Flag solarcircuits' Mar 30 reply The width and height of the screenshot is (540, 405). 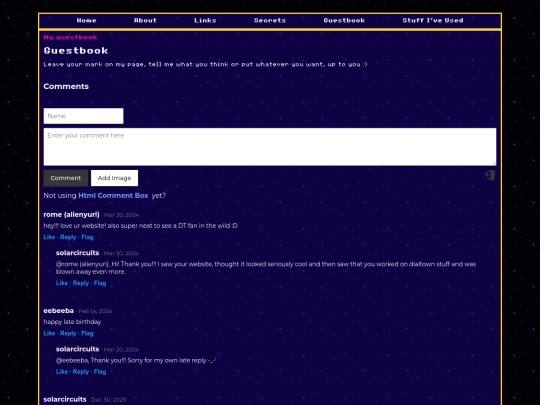click(x=100, y=283)
